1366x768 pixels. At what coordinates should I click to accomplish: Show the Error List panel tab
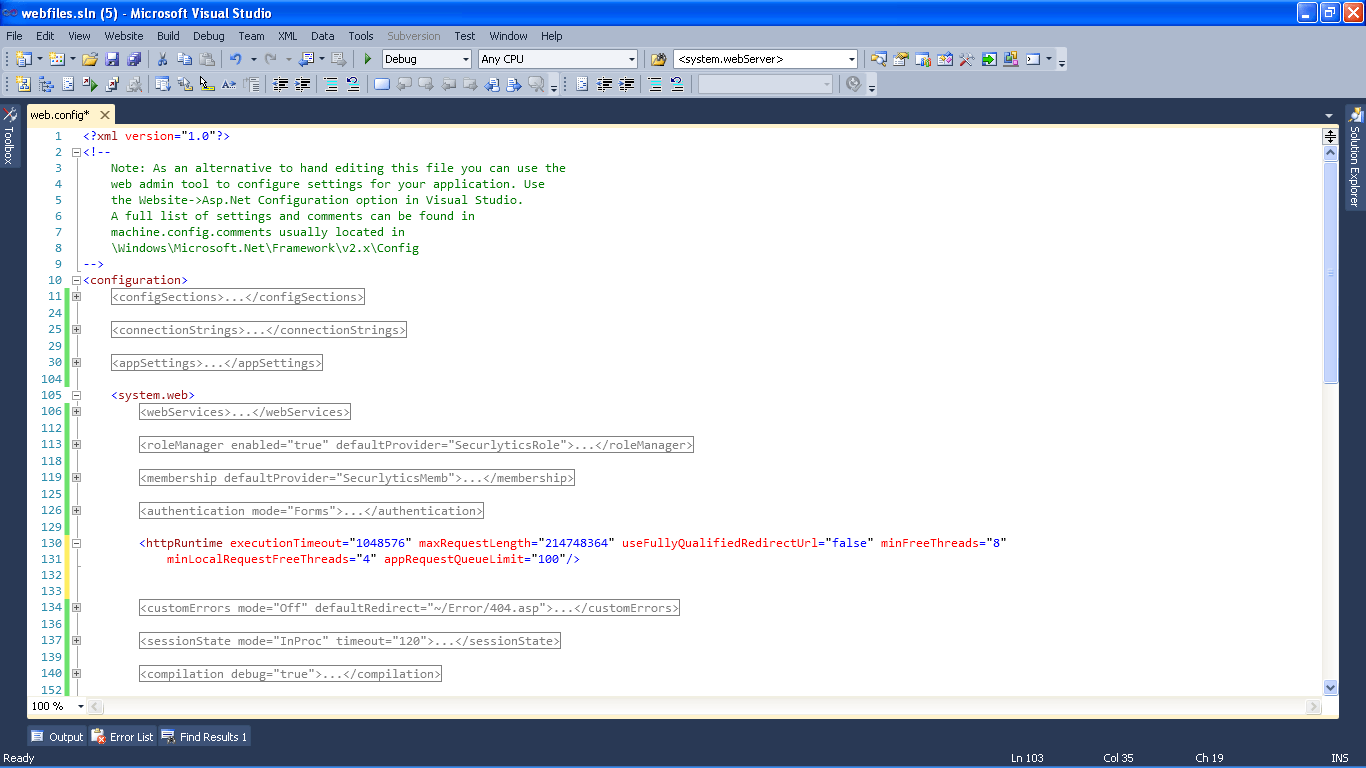[x=122, y=737]
